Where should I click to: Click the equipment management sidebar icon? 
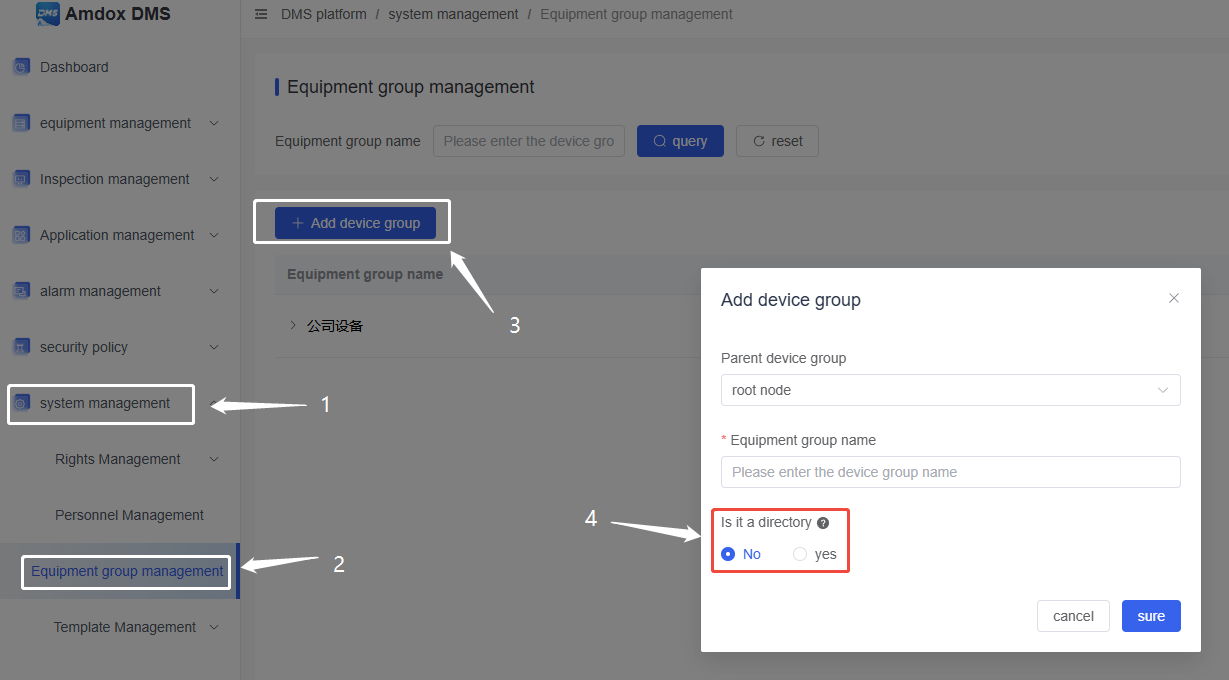point(21,123)
